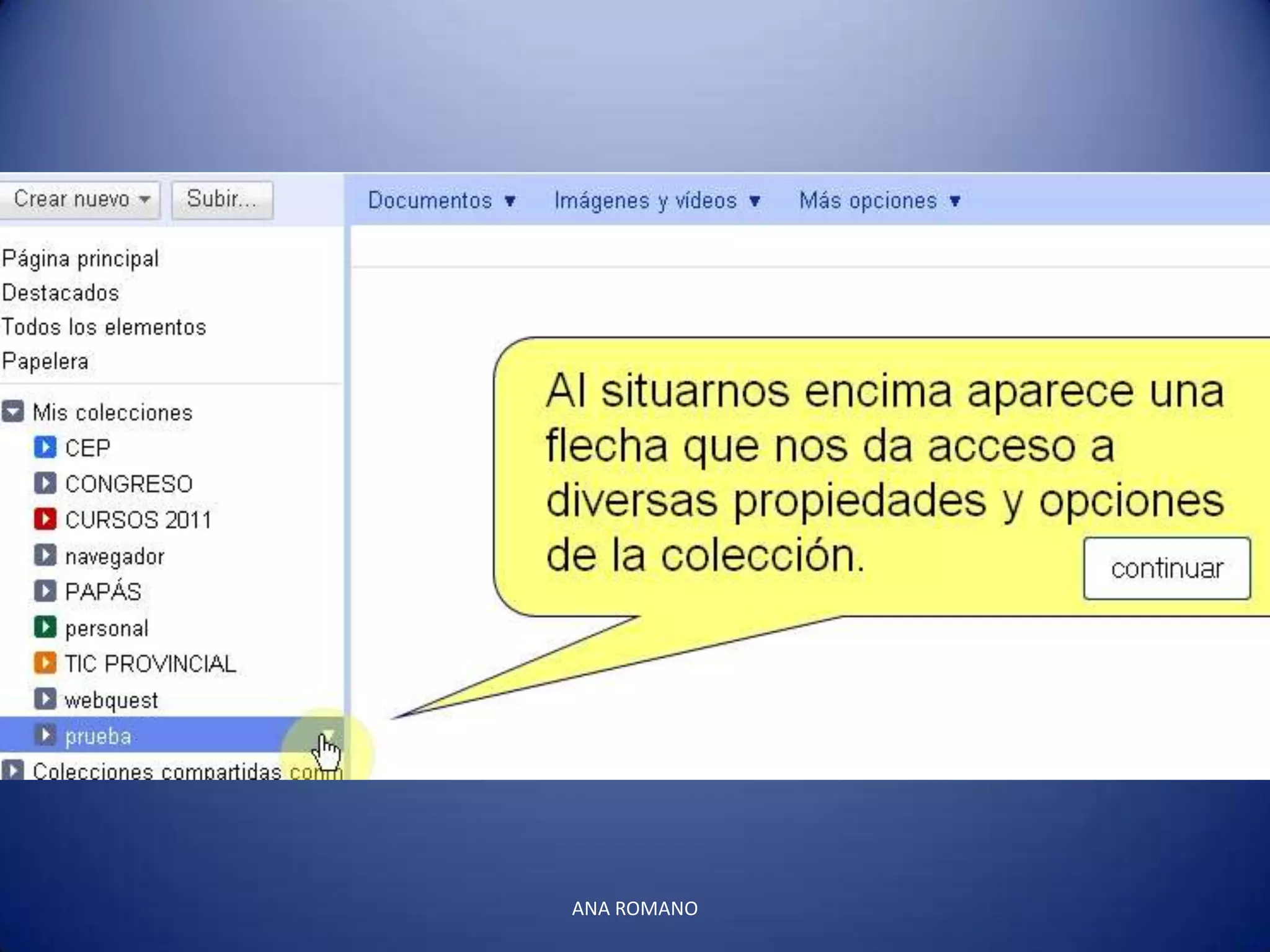Go to Página principal

(x=81, y=258)
